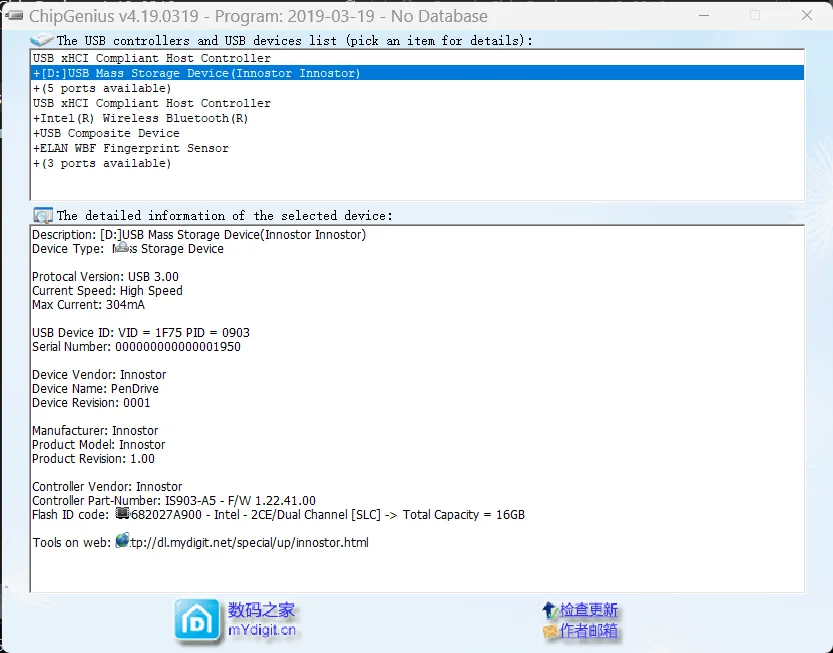Select the (5 ports available) row
The width and height of the screenshot is (833, 653).
pyautogui.click(x=417, y=88)
